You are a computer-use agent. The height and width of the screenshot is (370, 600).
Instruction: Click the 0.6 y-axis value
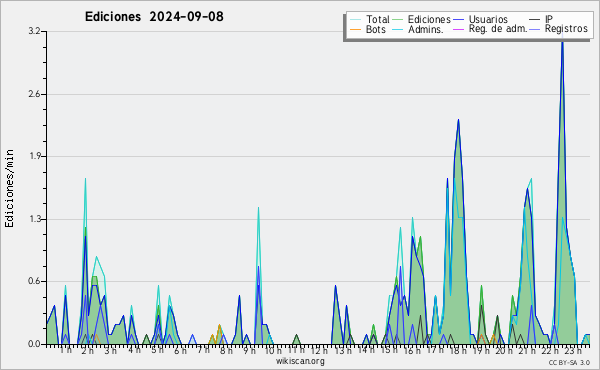tap(34, 281)
